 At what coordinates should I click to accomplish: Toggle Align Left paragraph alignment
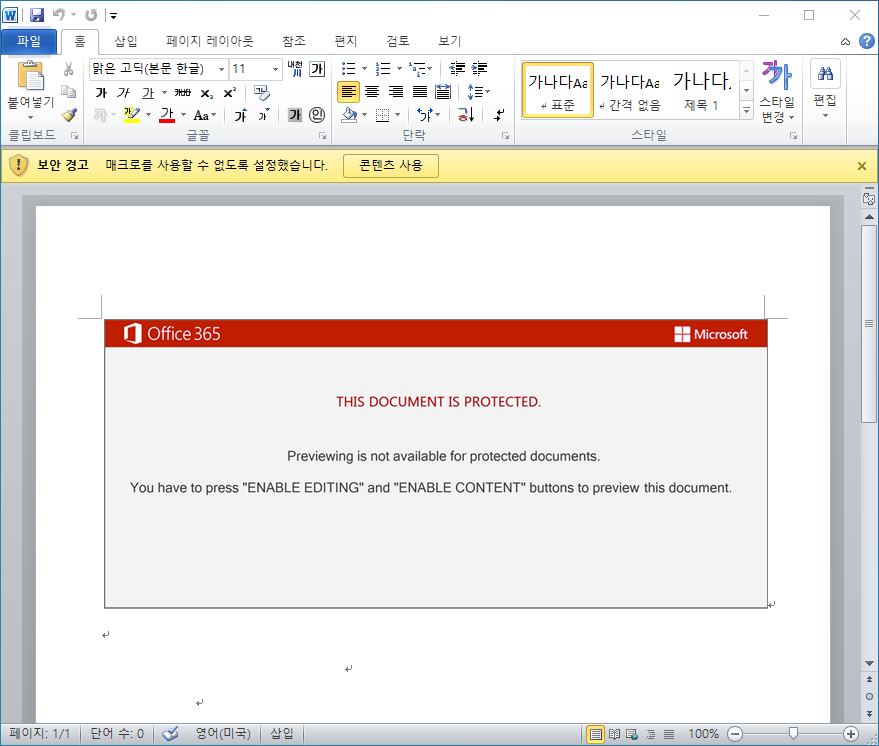pos(348,91)
